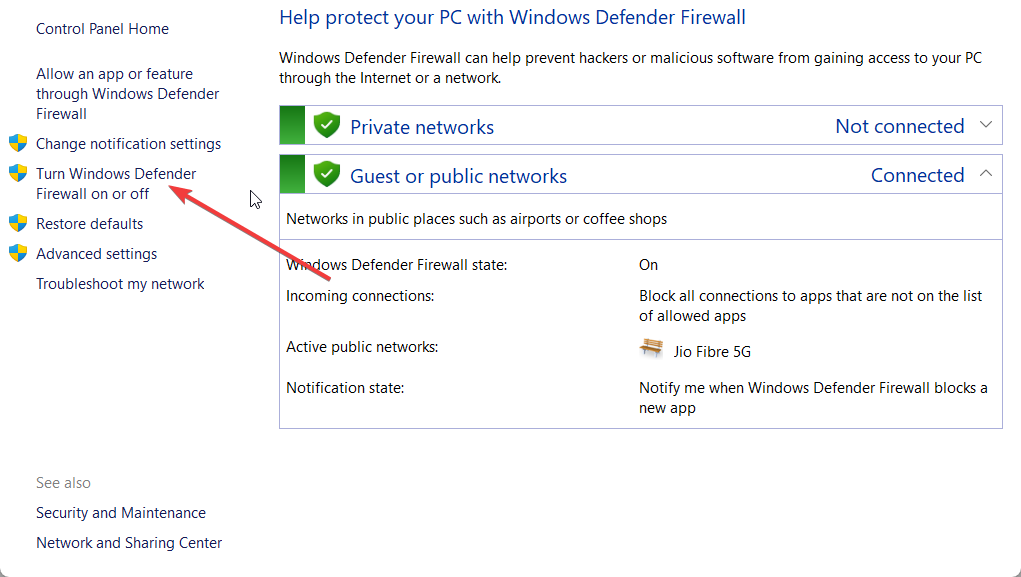Select Change notification settings
1021x577 pixels.
click(x=129, y=143)
